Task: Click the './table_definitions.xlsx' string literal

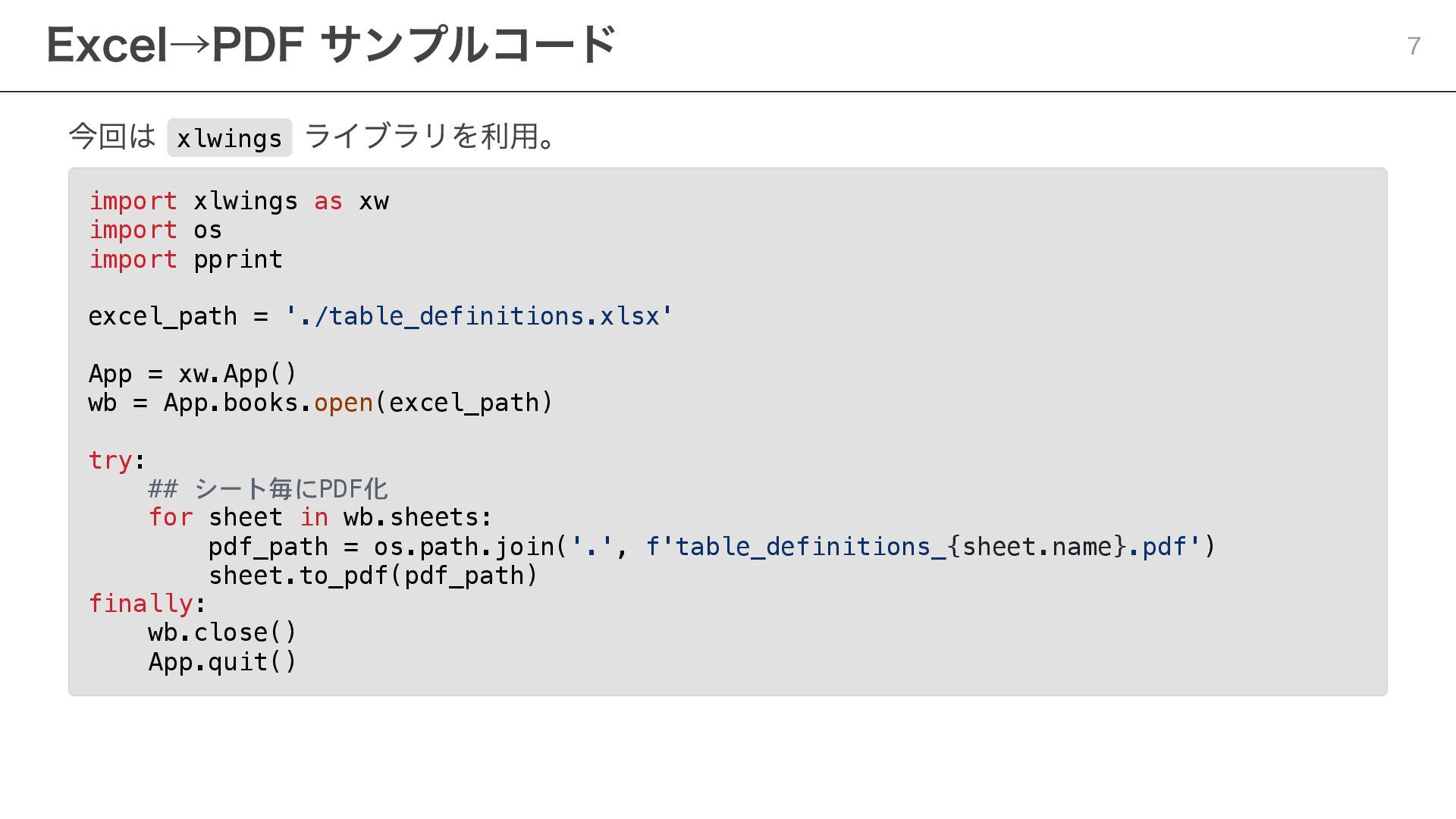Action: point(479,316)
